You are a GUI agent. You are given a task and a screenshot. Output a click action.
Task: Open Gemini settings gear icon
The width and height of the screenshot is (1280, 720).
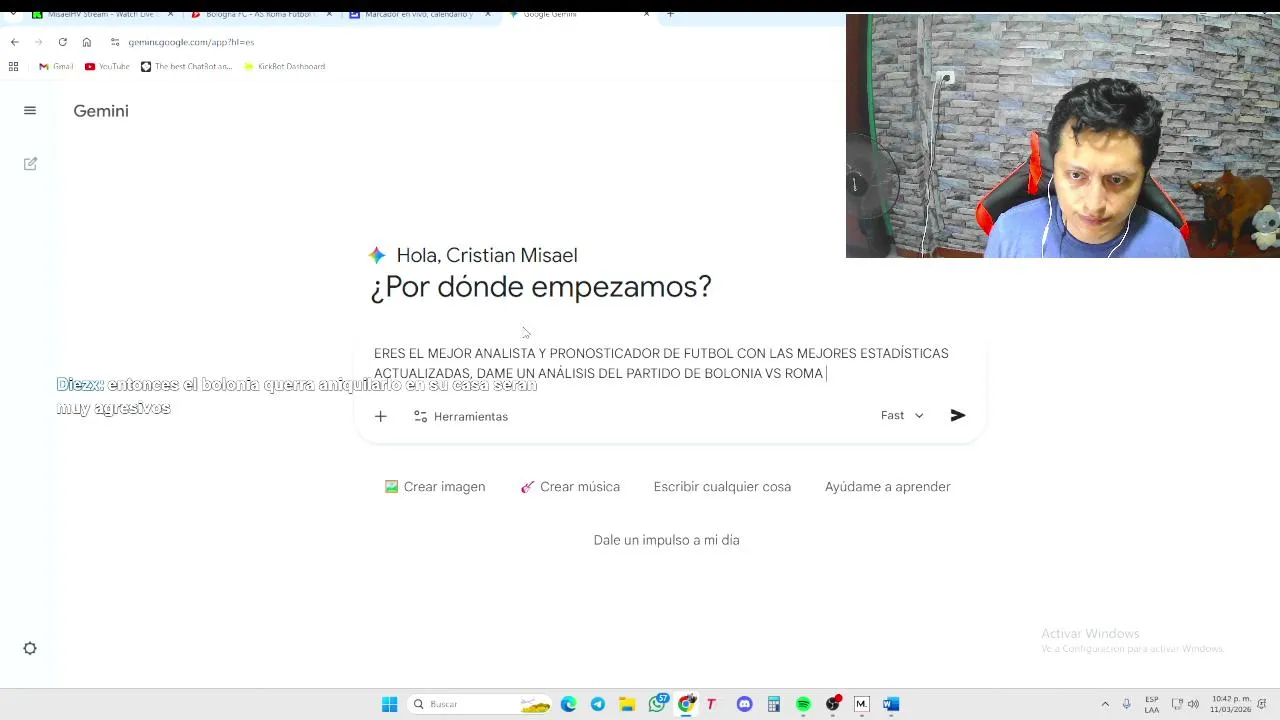[30, 648]
